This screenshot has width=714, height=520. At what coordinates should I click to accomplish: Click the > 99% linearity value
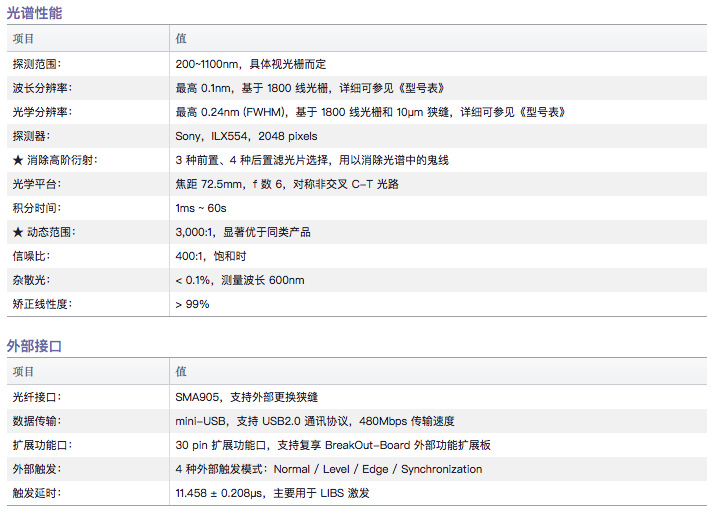pyautogui.click(x=192, y=304)
